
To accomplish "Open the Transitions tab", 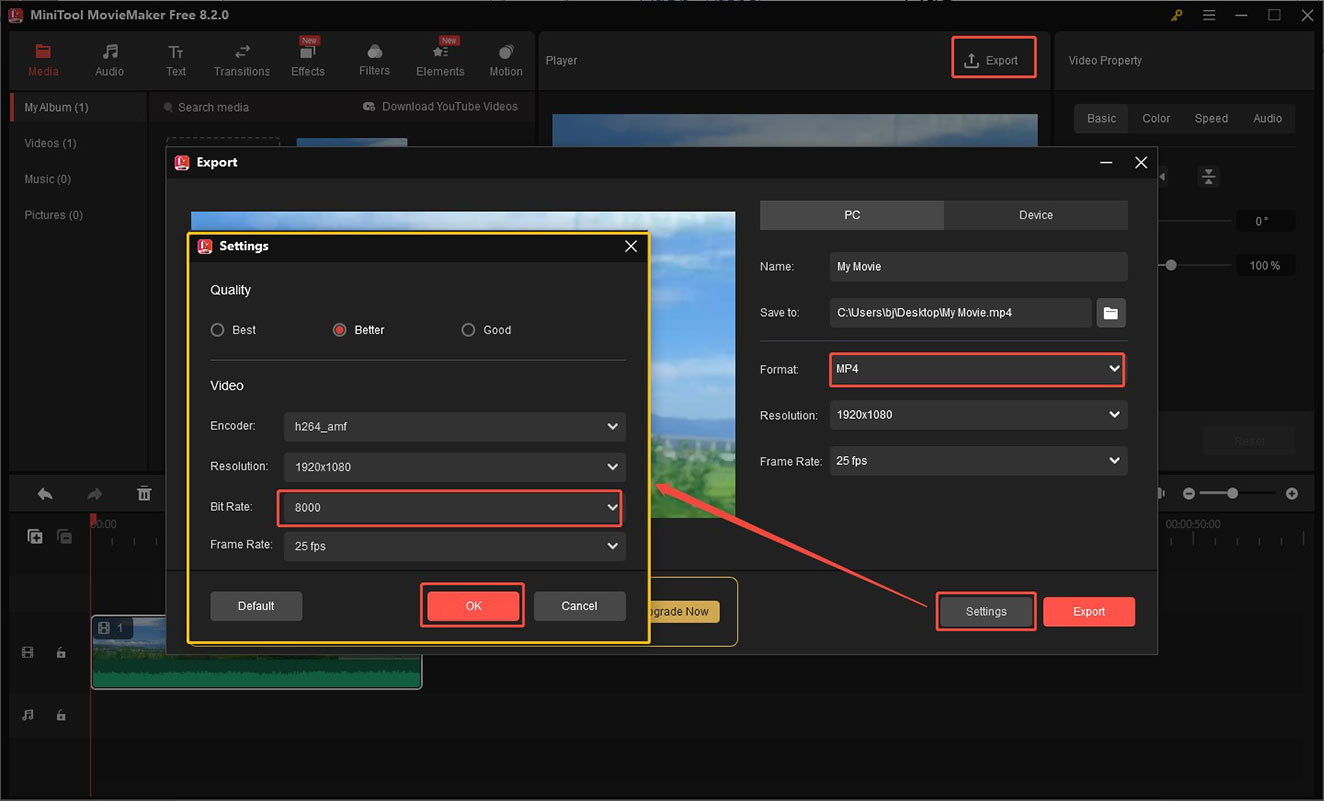I will 242,60.
